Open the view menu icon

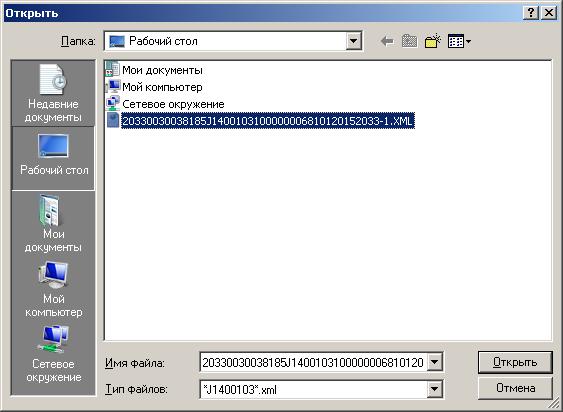click(459, 42)
